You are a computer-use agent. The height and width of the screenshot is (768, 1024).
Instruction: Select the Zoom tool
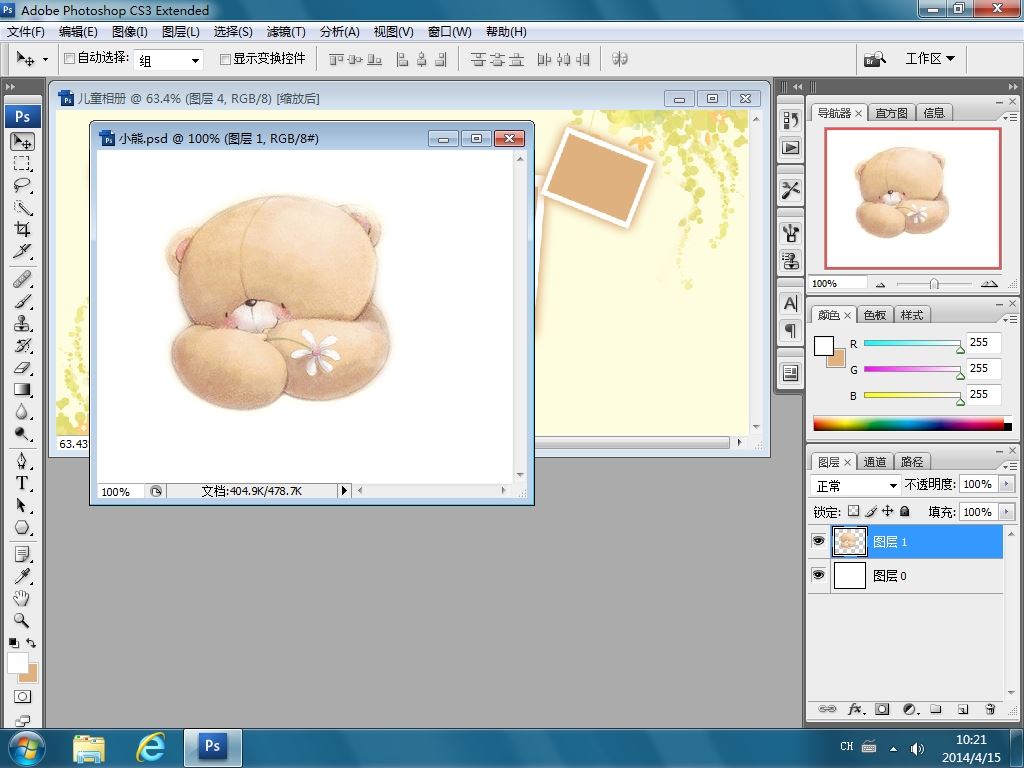(x=22, y=620)
